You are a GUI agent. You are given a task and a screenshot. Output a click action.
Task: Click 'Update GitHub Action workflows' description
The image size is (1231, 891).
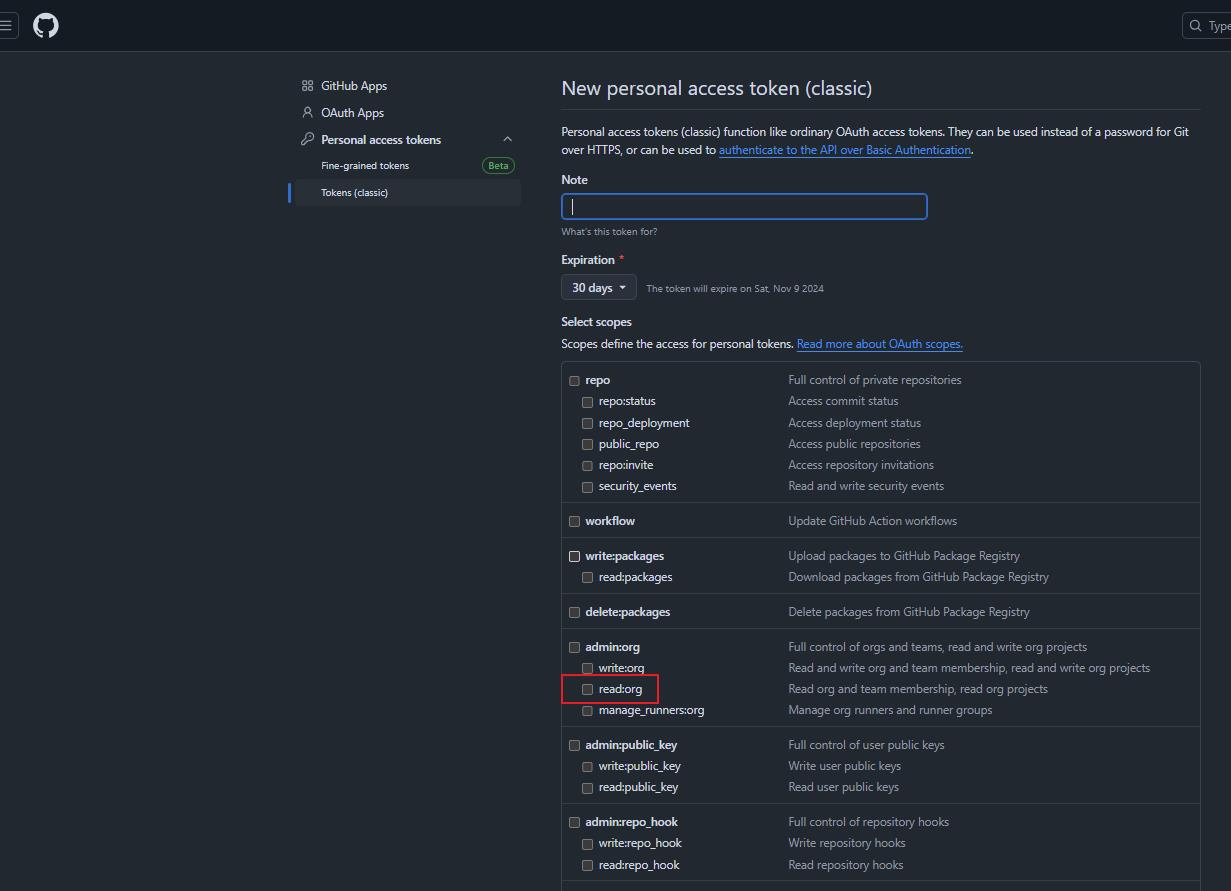click(873, 521)
